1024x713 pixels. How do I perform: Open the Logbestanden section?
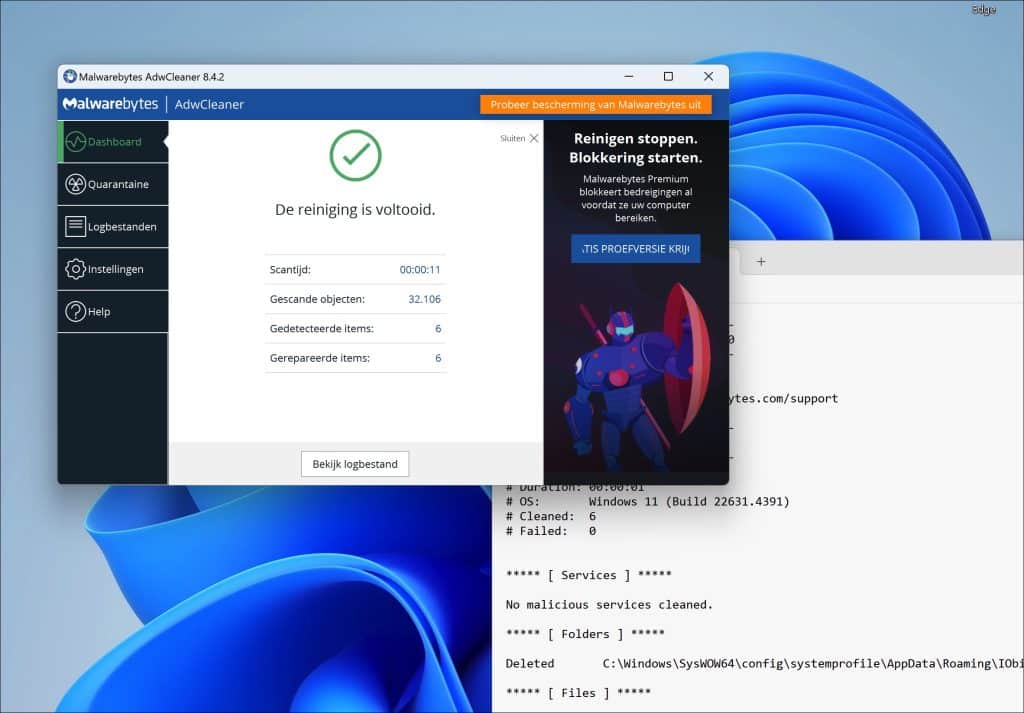point(113,227)
